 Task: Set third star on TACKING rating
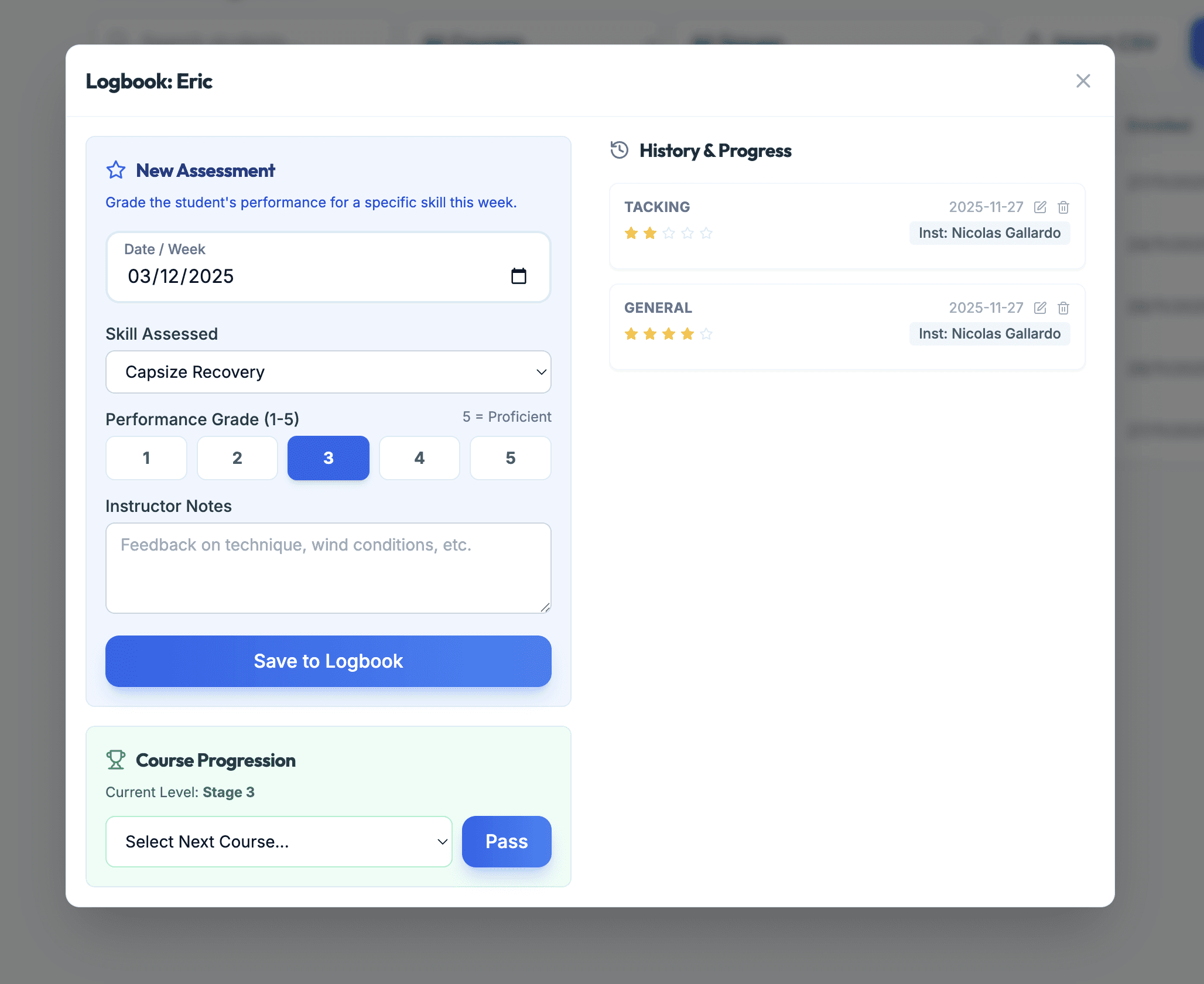pyautogui.click(x=668, y=233)
